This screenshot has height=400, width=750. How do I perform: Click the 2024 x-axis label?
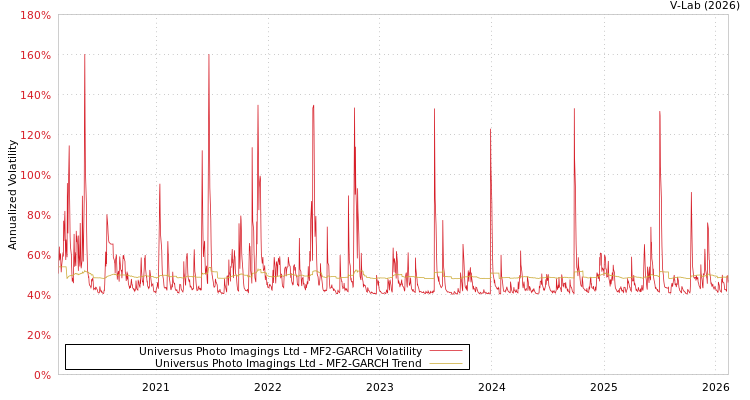(492, 387)
